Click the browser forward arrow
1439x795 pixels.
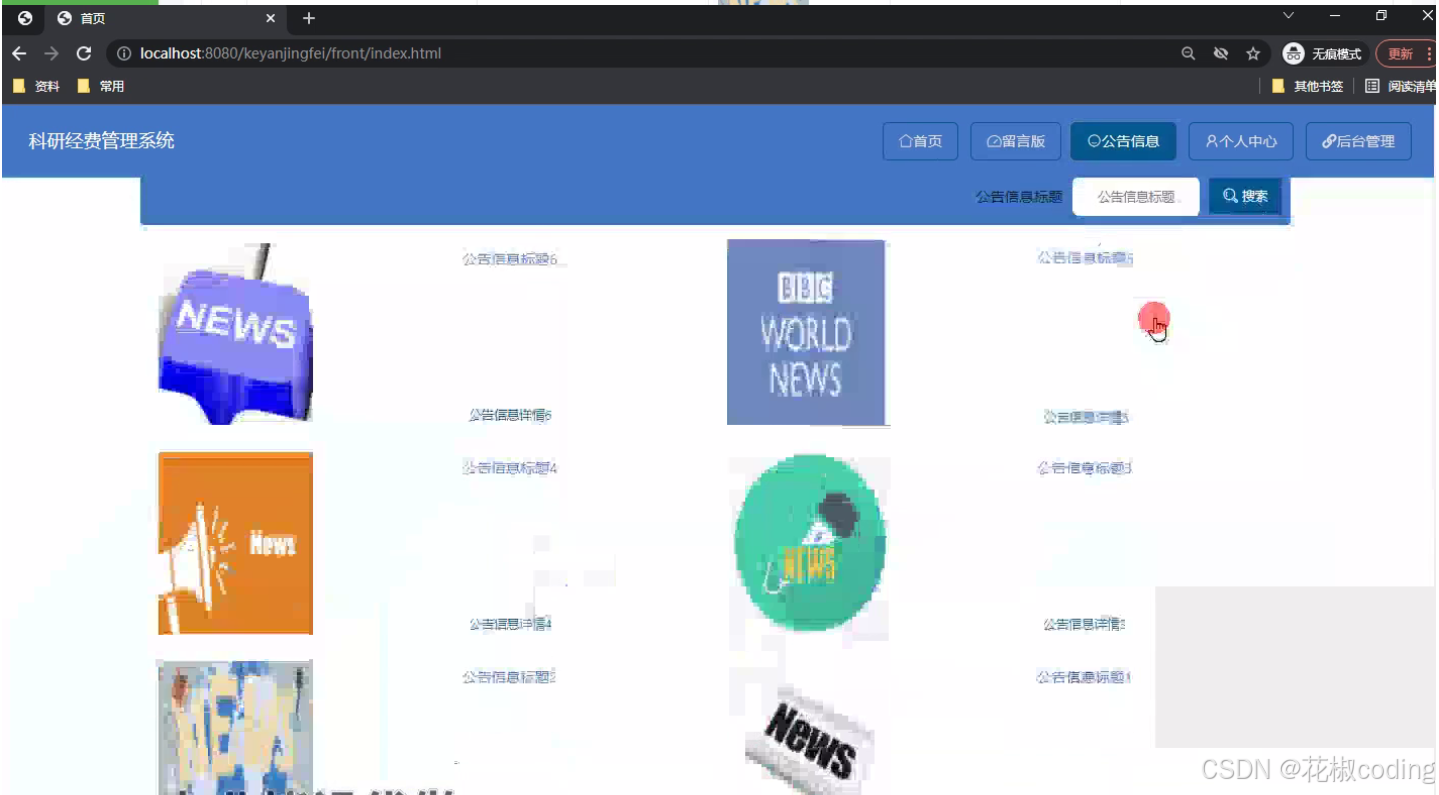[x=52, y=53]
